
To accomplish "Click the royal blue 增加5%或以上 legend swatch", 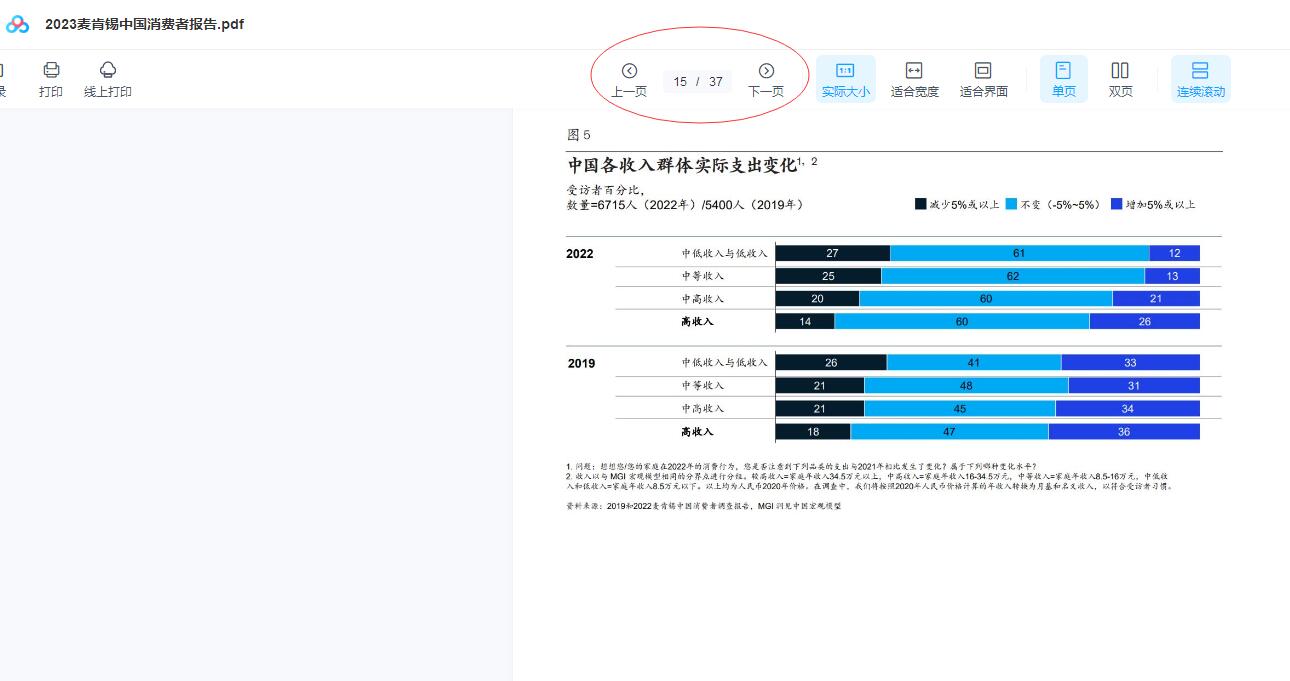I will [1116, 204].
